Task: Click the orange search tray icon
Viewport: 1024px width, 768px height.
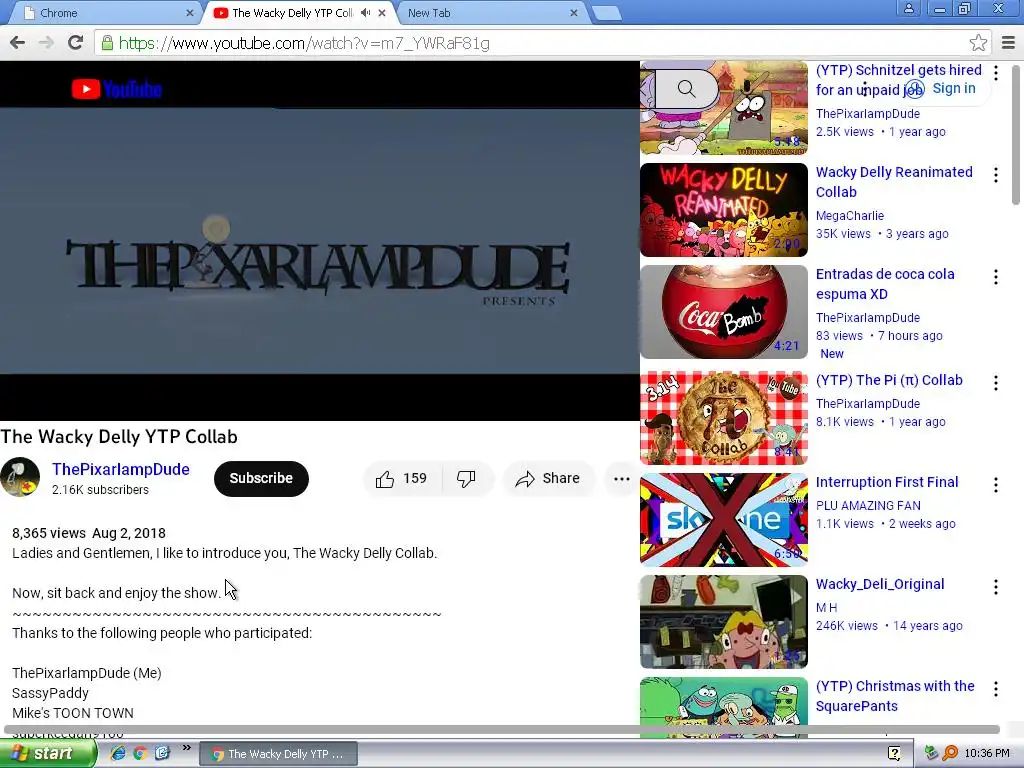Action: point(950,753)
